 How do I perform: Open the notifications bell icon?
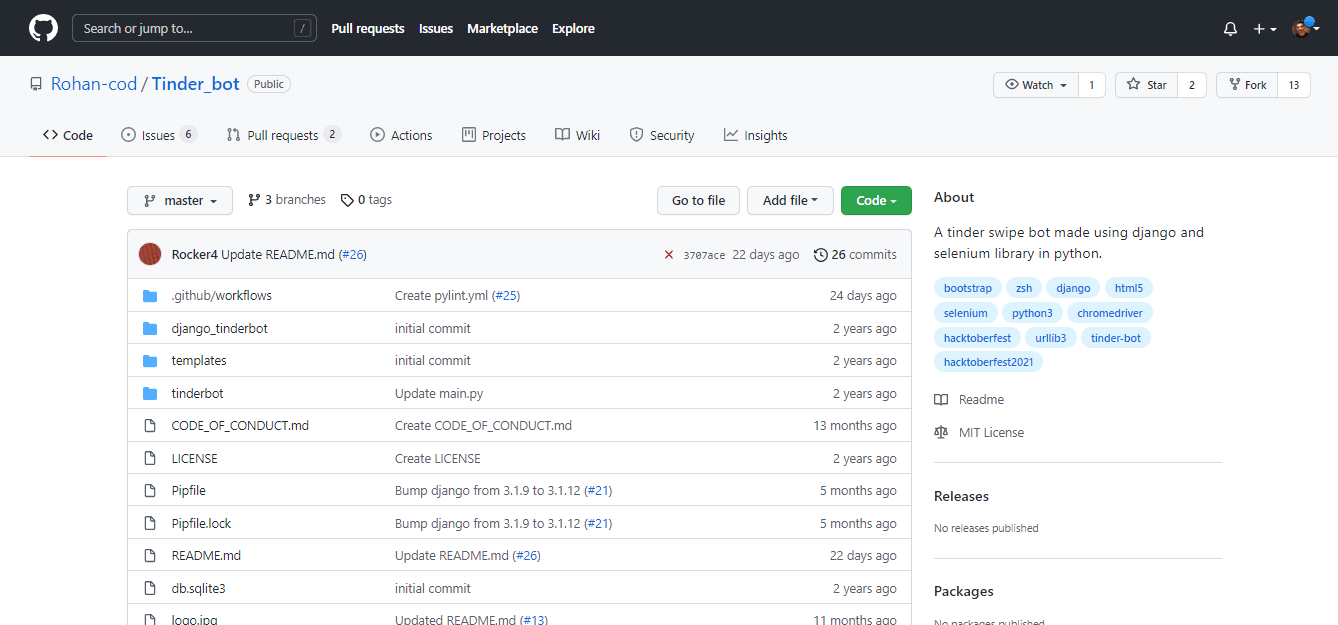1230,29
